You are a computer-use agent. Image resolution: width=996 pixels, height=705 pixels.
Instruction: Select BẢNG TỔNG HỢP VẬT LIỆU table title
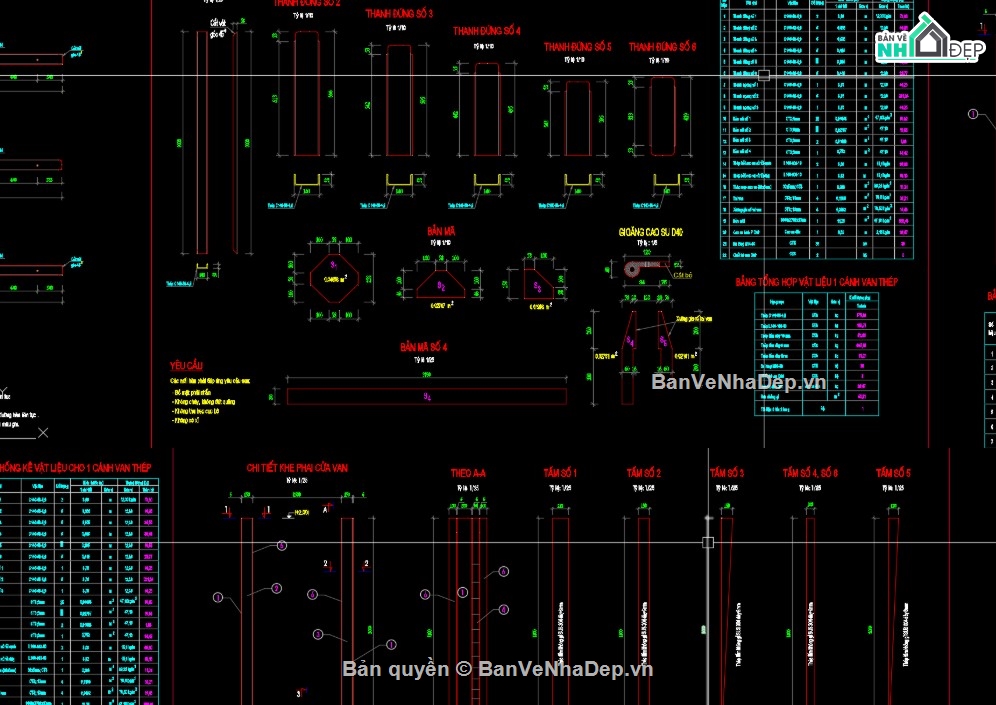816,281
